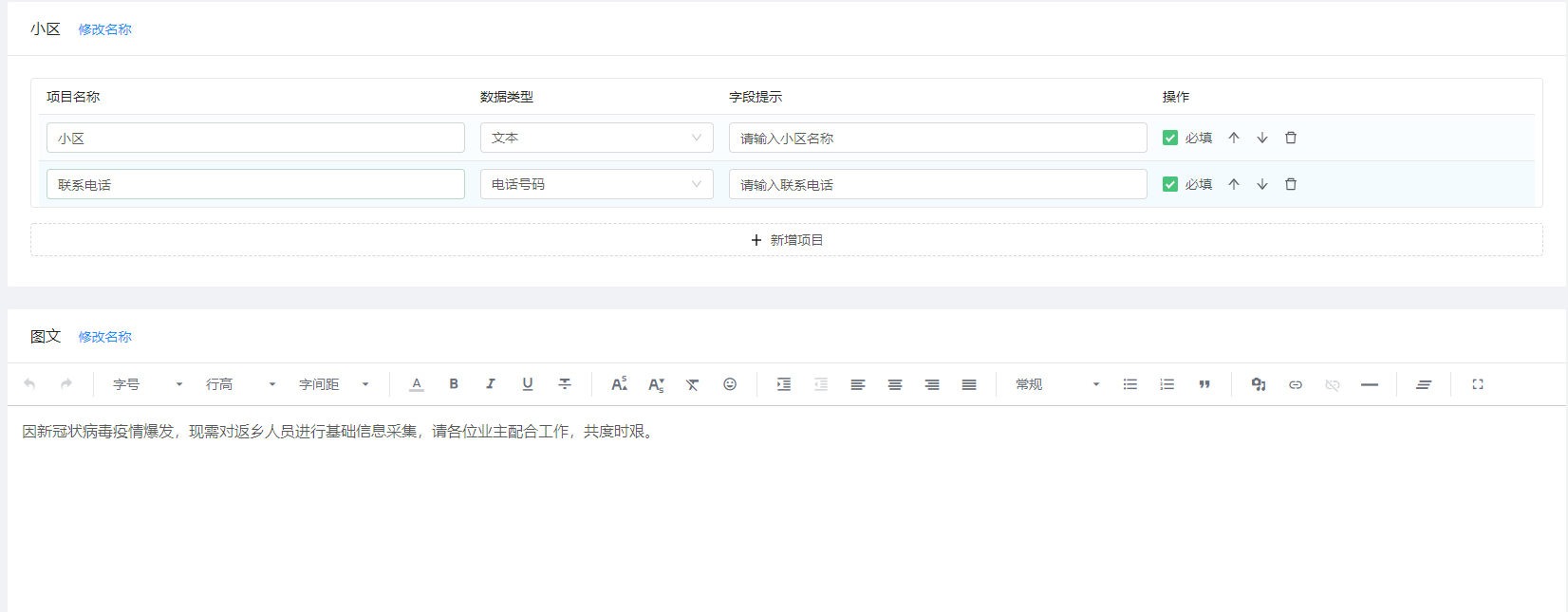This screenshot has height=612, width=1568.
Task: Clear text formatting
Action: (693, 384)
